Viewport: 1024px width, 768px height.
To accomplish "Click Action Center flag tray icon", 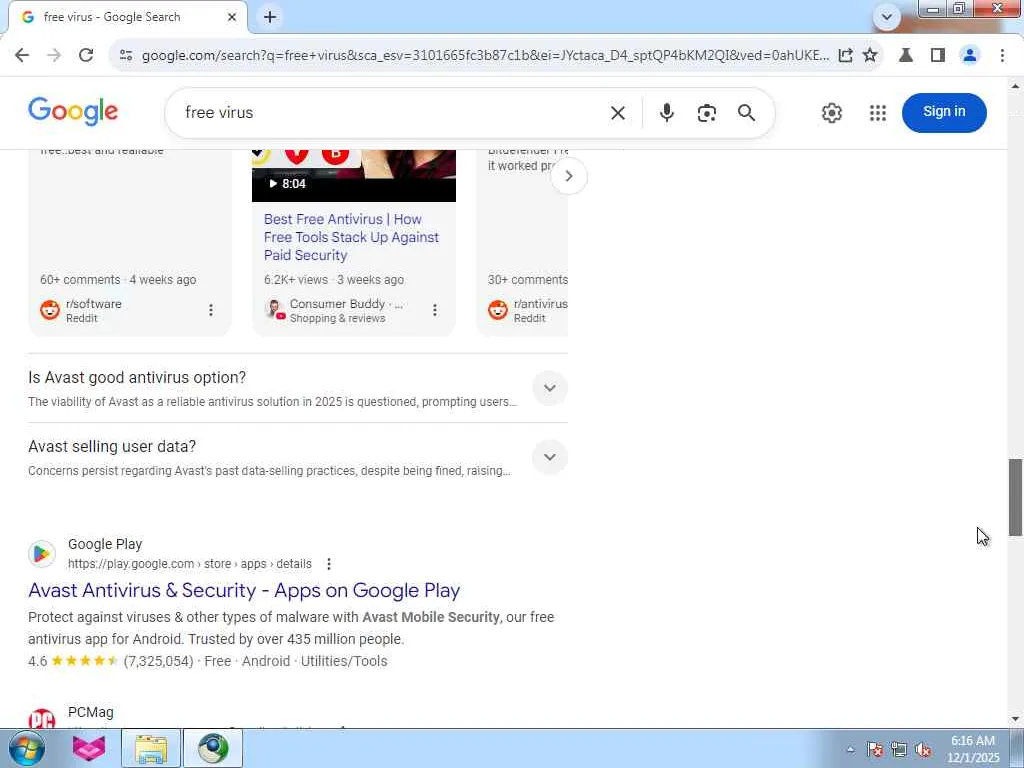I will pos(874,750).
